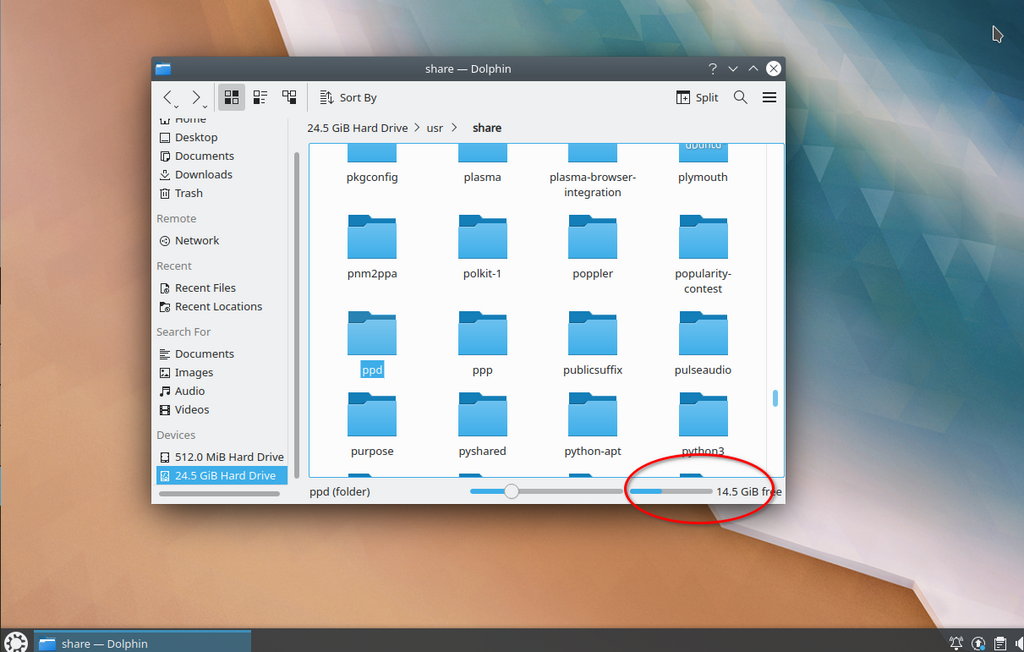
Task: Open the KDE application launcher
Action: (15, 642)
